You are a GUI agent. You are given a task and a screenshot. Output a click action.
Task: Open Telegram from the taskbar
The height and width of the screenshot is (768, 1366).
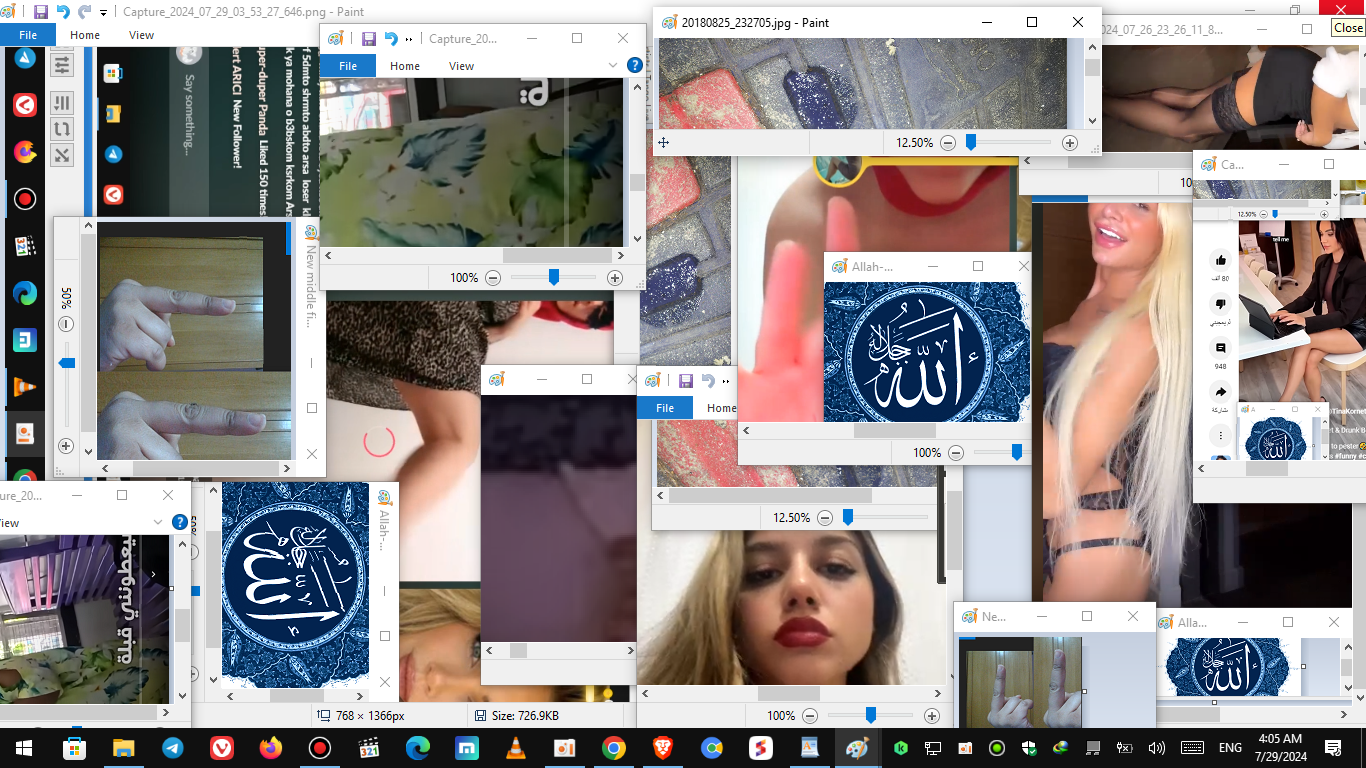(172, 748)
